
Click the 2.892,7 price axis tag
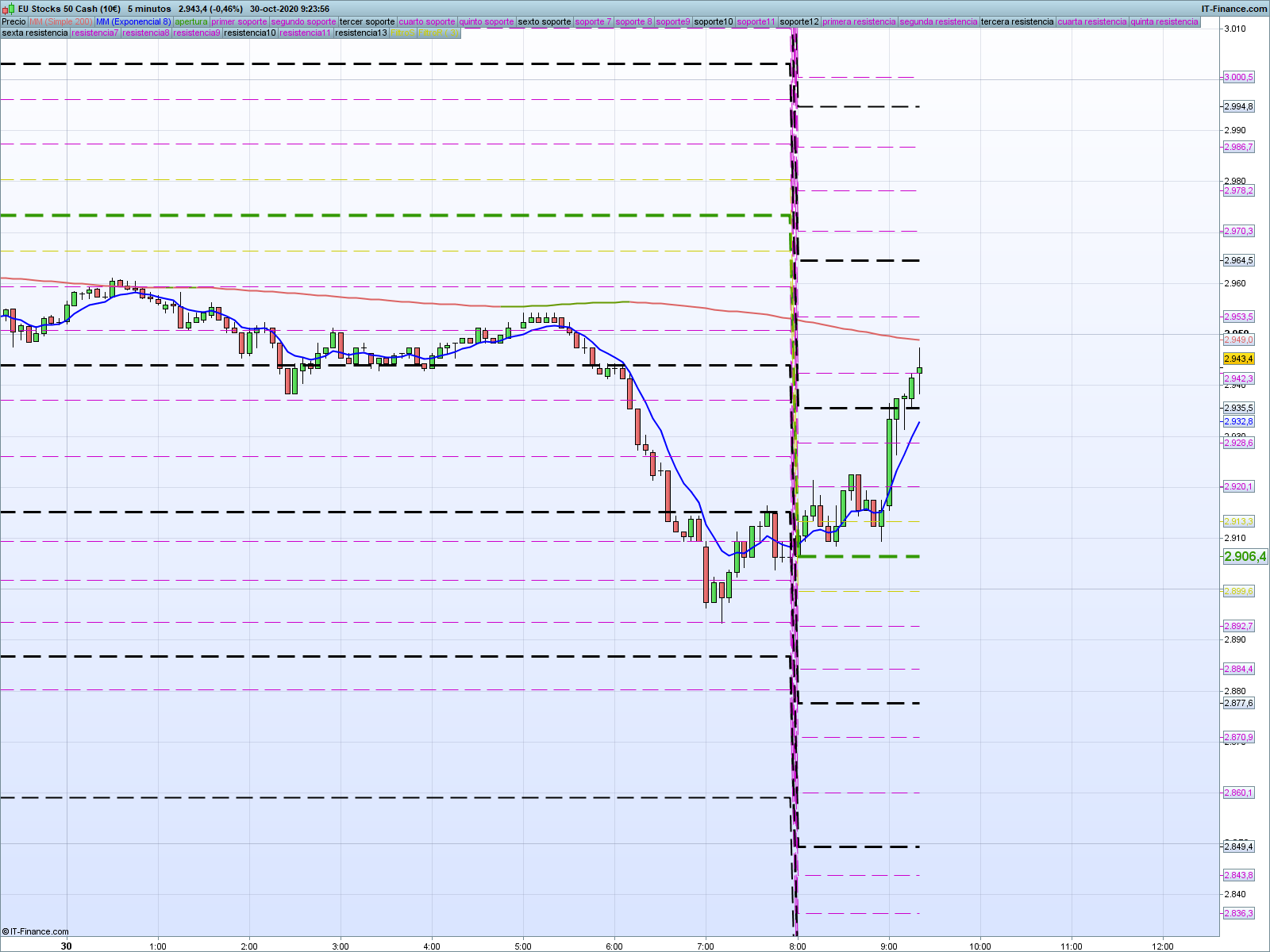[1238, 626]
